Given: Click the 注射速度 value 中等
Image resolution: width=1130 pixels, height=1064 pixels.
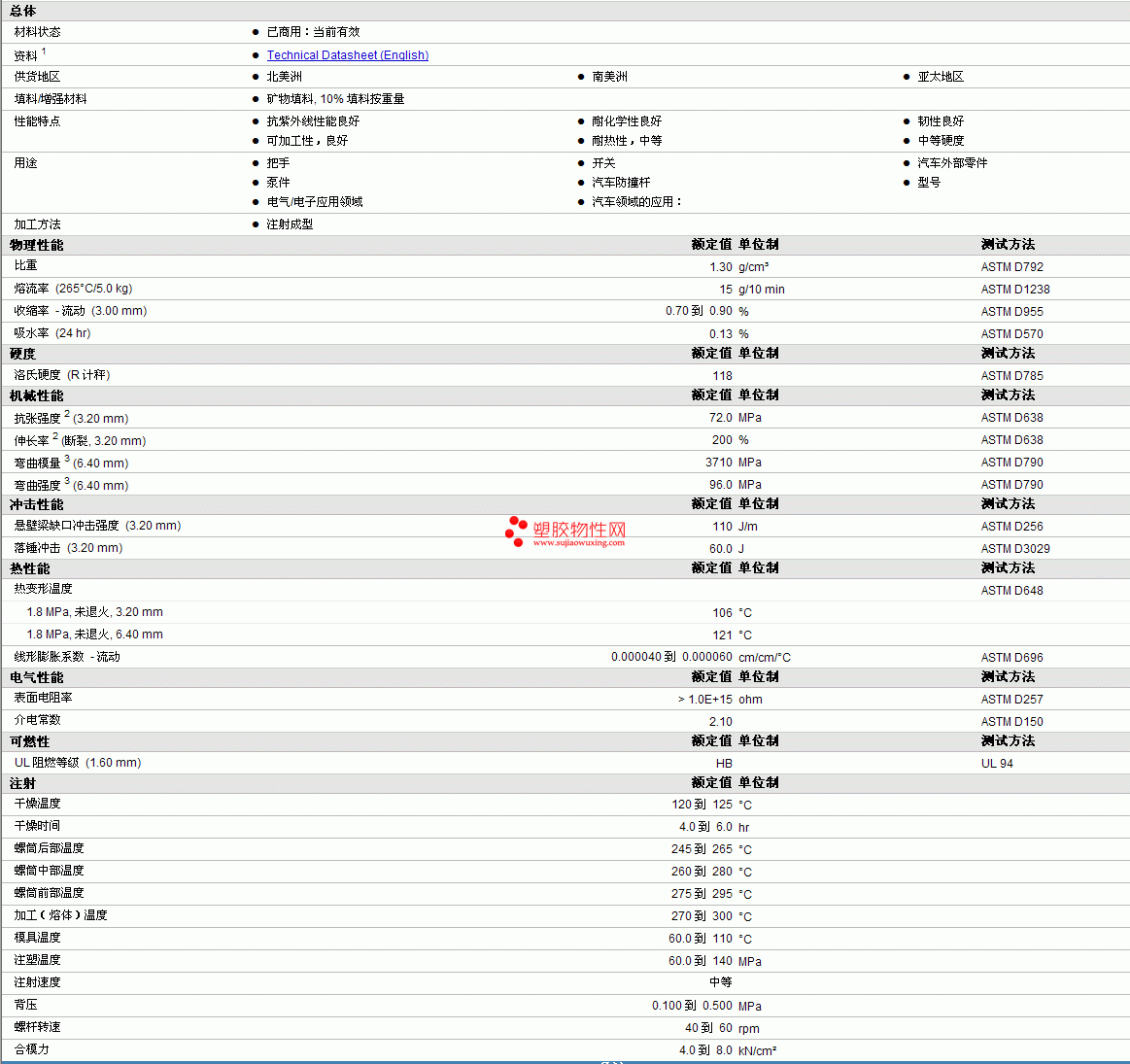Looking at the screenshot, I should coord(721,982).
